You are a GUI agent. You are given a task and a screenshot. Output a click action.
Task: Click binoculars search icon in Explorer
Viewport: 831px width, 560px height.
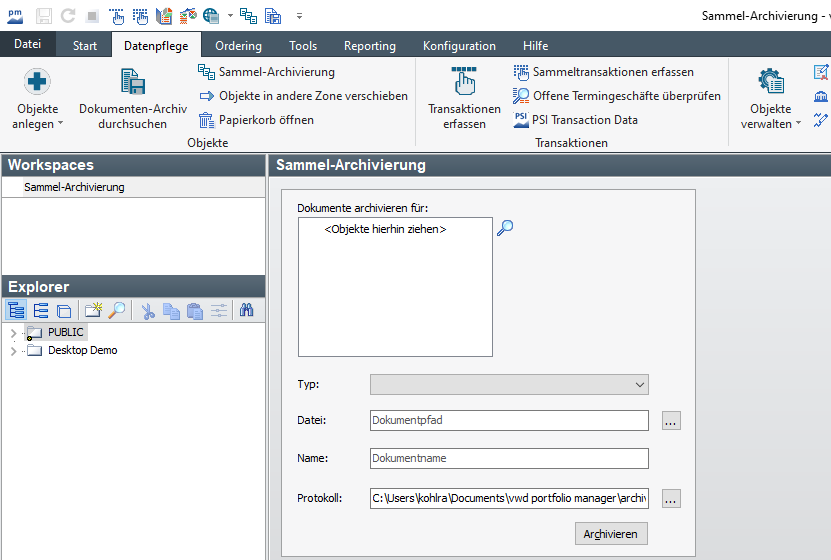click(x=246, y=311)
